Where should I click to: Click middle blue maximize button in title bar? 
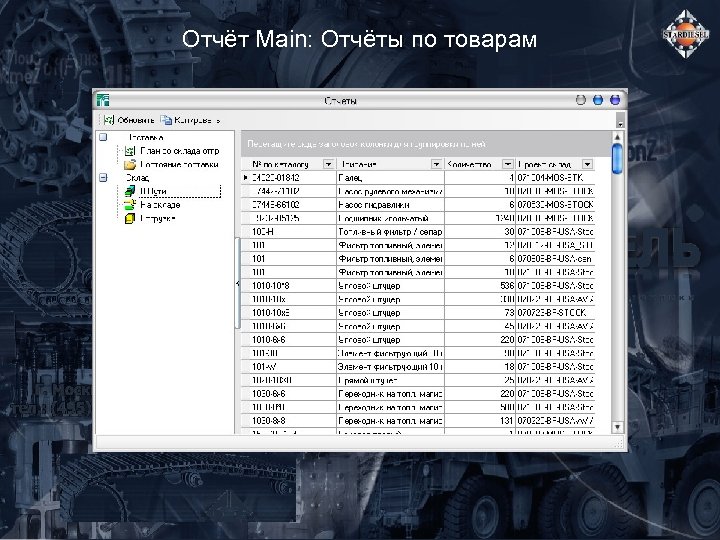click(598, 100)
